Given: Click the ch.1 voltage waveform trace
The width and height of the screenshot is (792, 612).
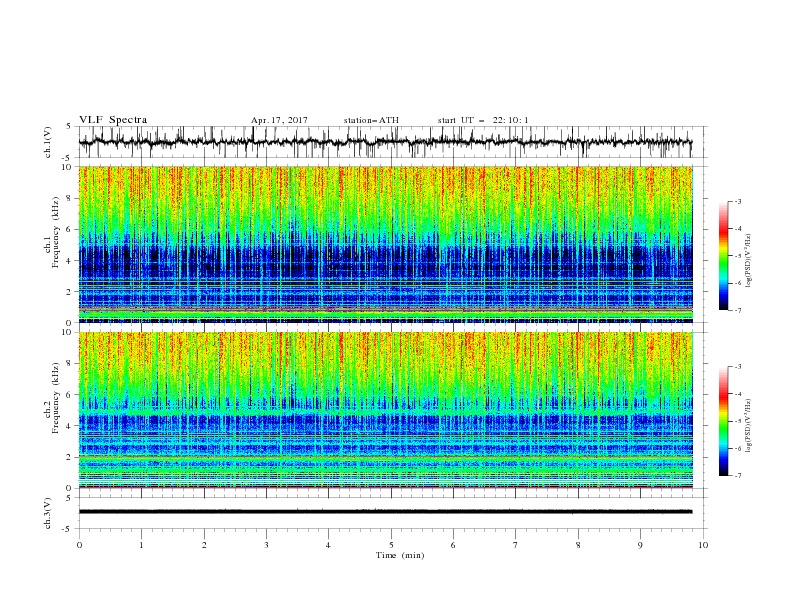Looking at the screenshot, I should click(385, 142).
